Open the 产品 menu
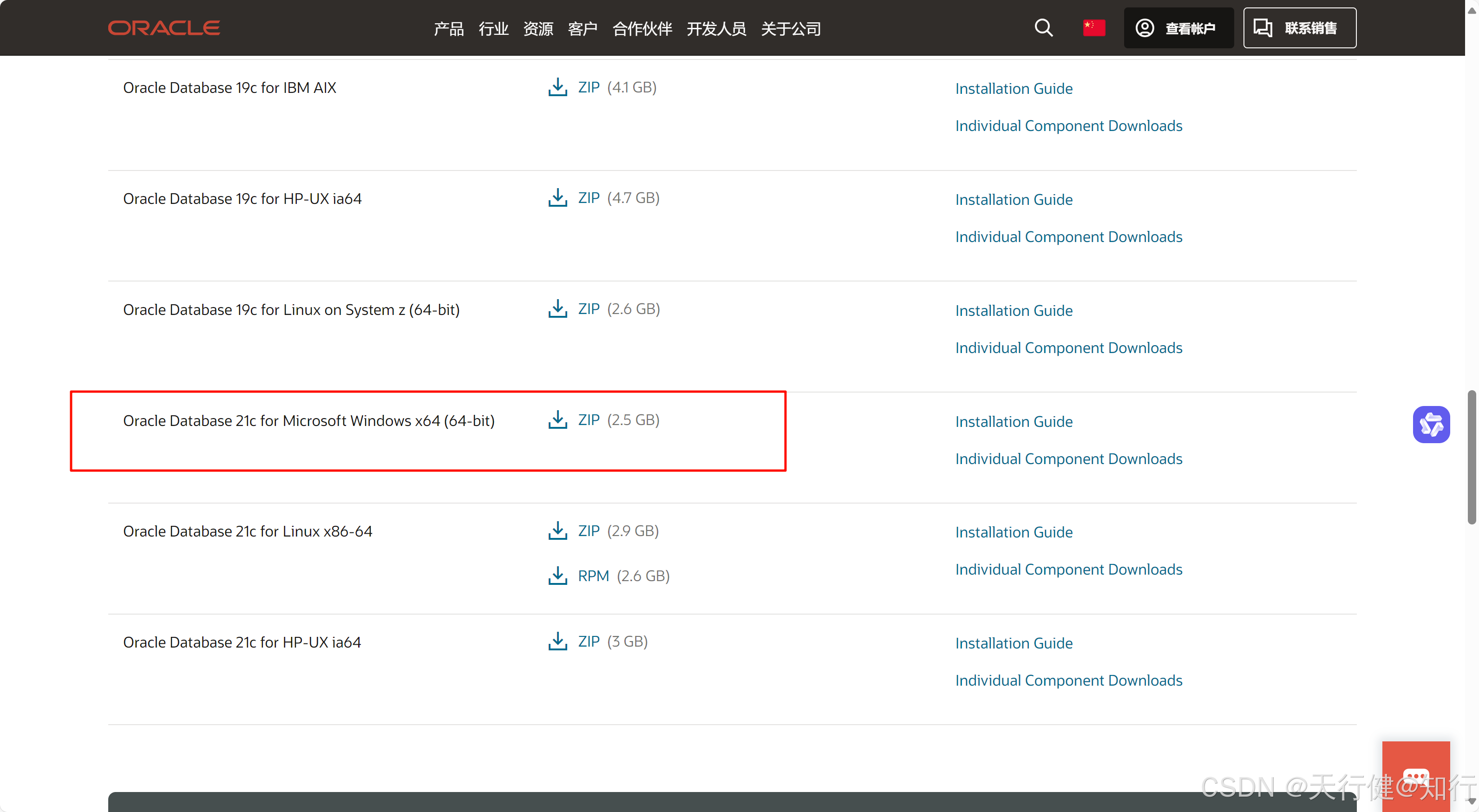Image resolution: width=1479 pixels, height=812 pixels. tap(448, 29)
